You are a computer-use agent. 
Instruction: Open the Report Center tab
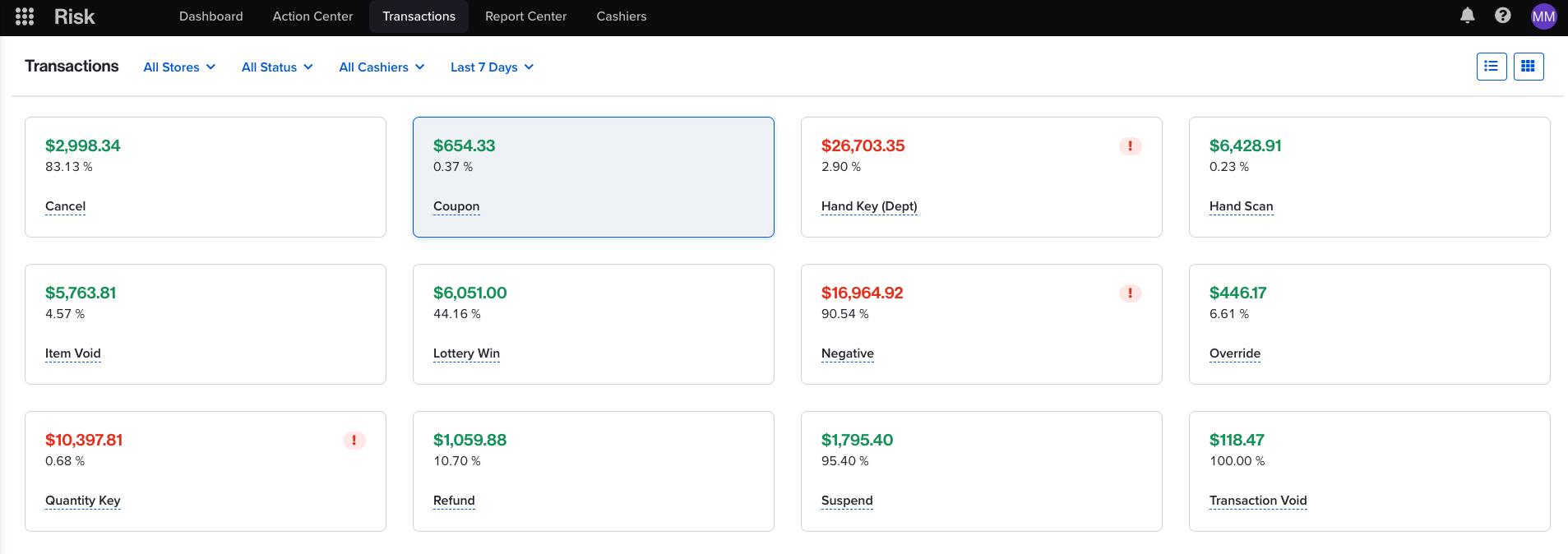point(525,16)
